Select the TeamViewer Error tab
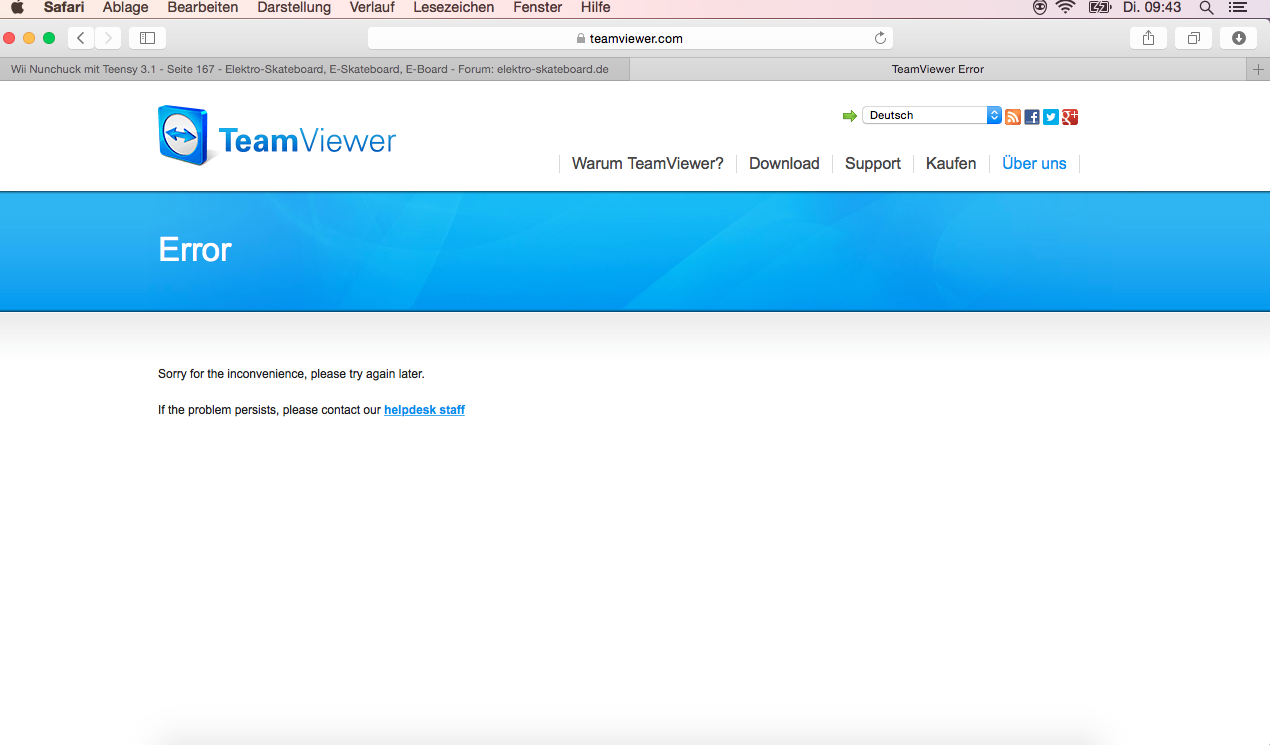Screen dimensions: 1270x745 click(x=938, y=69)
